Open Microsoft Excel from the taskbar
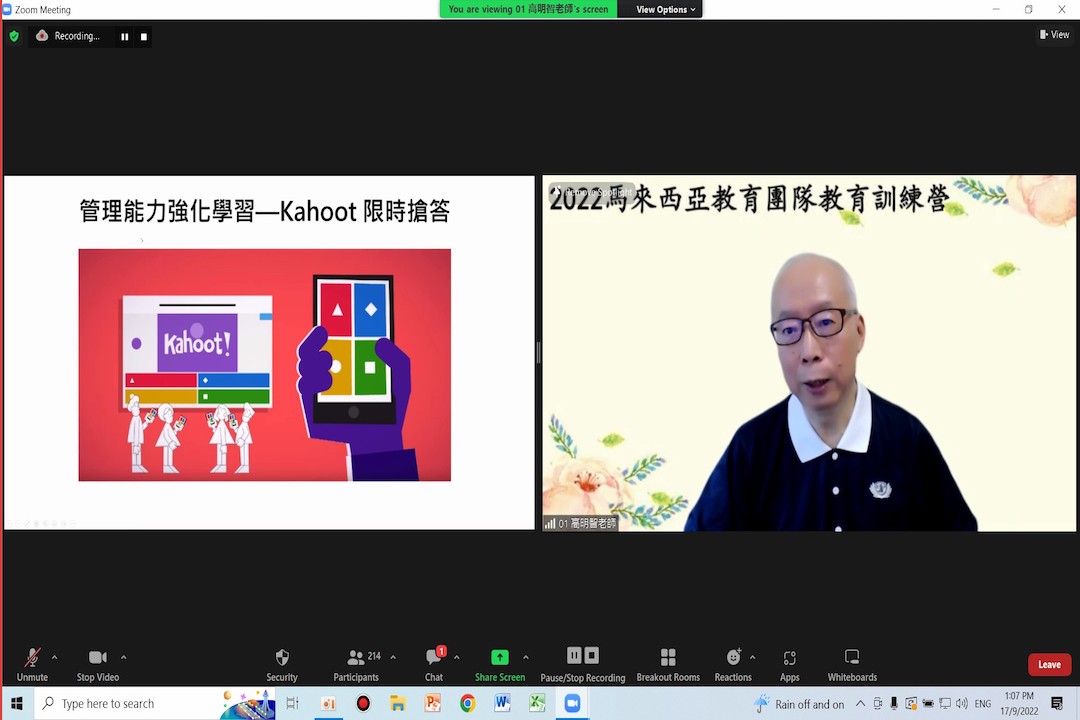 537,703
